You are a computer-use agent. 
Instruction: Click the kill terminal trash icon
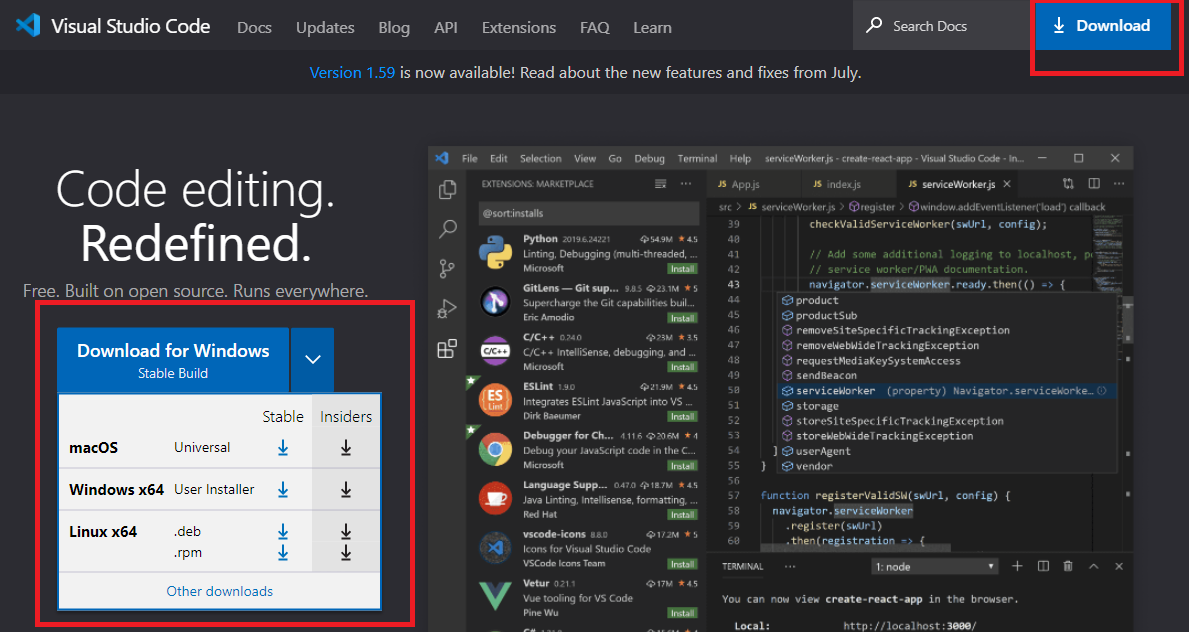pos(1068,566)
